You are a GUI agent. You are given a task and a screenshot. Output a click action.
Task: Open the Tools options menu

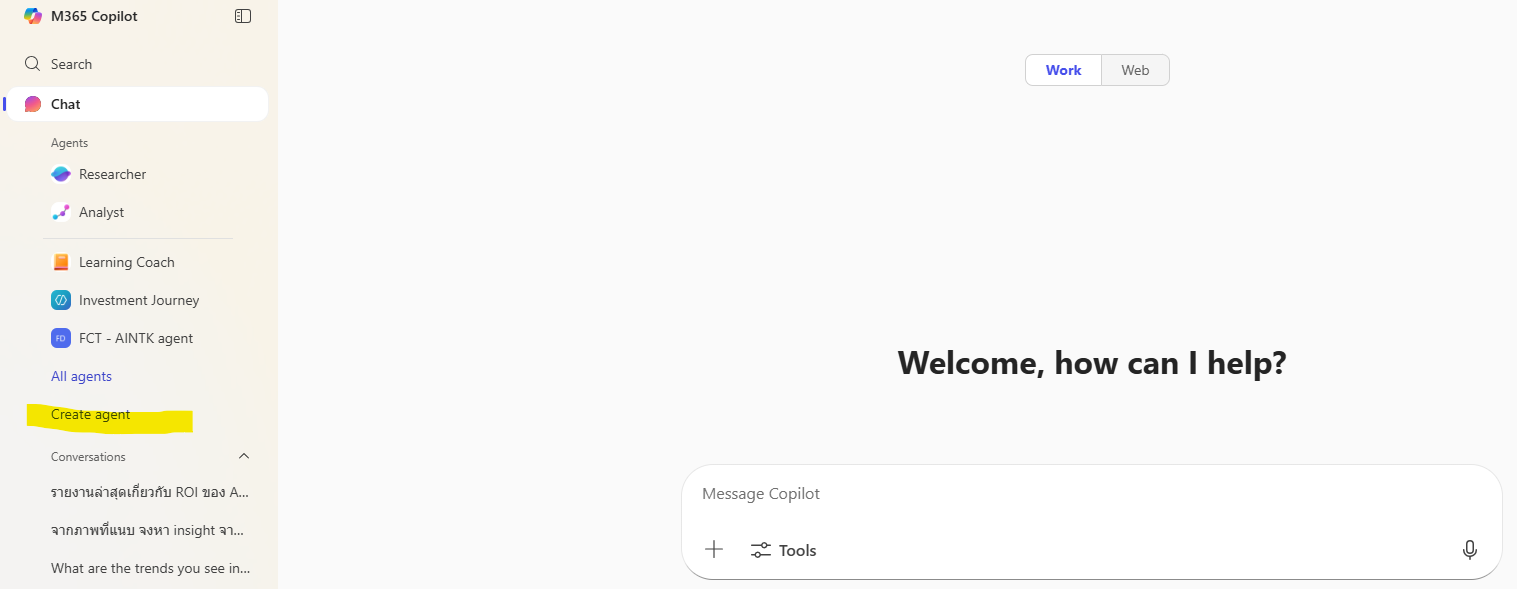tap(784, 550)
